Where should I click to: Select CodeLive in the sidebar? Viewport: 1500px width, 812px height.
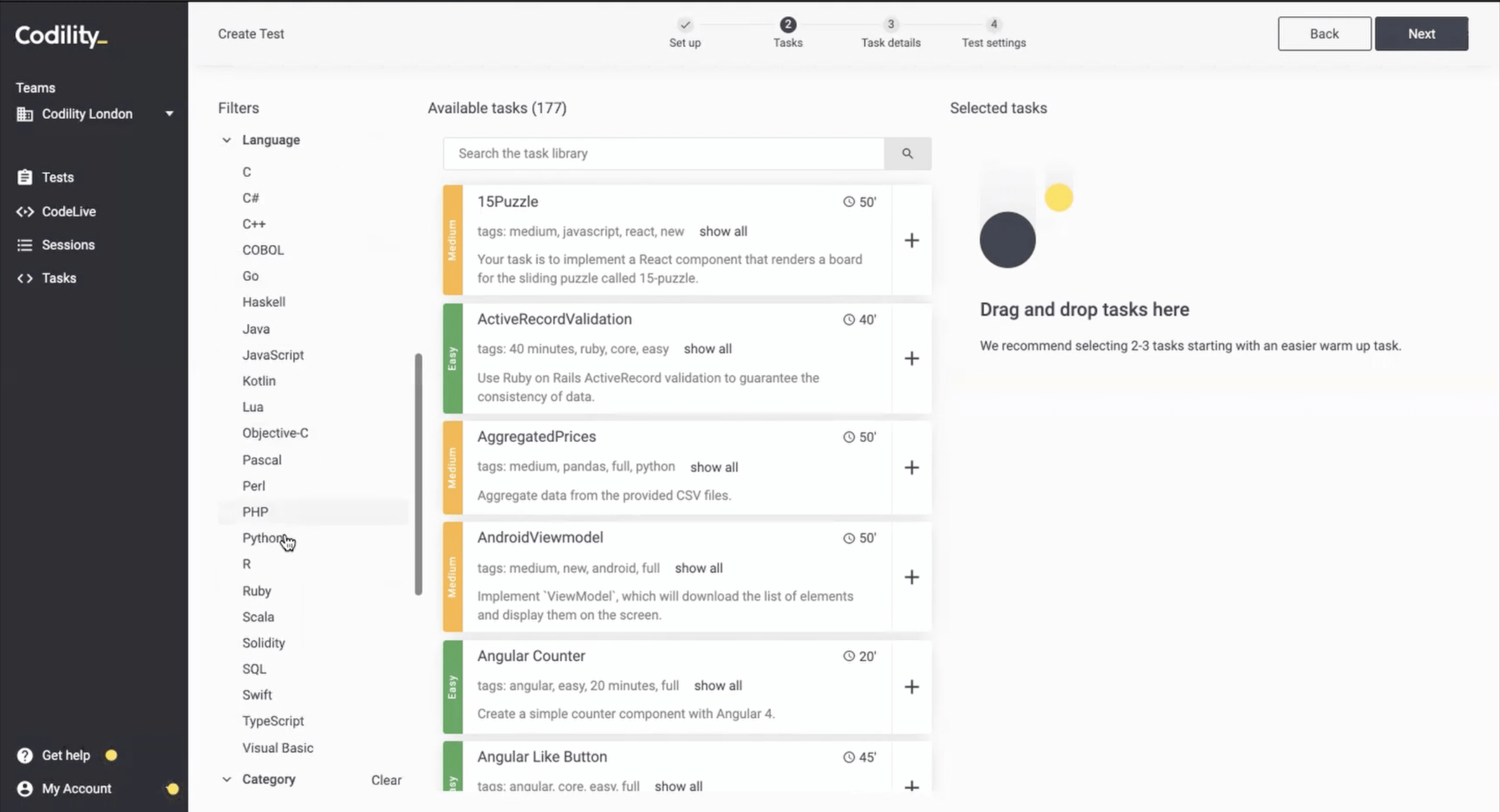pyautogui.click(x=68, y=211)
